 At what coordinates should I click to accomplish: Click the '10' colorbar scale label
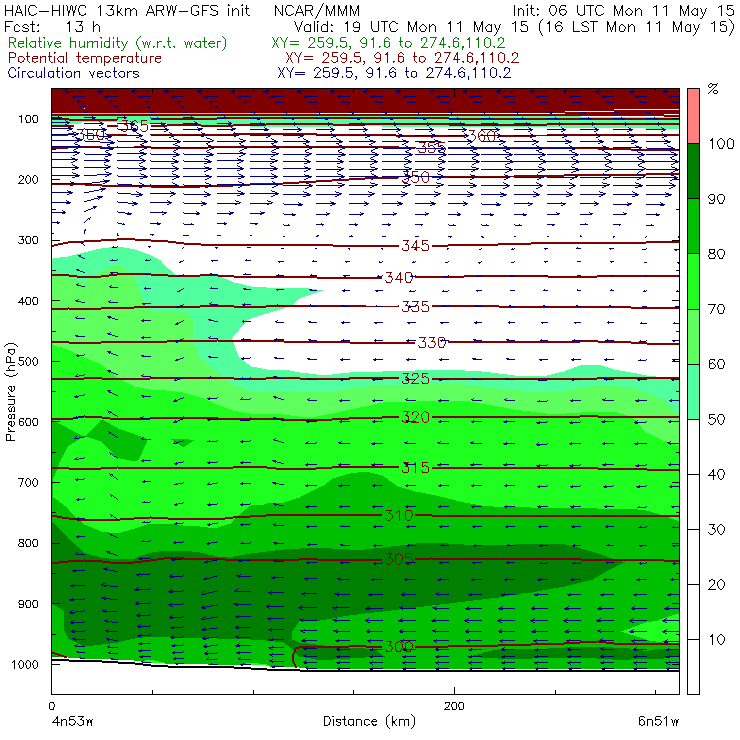pos(716,639)
